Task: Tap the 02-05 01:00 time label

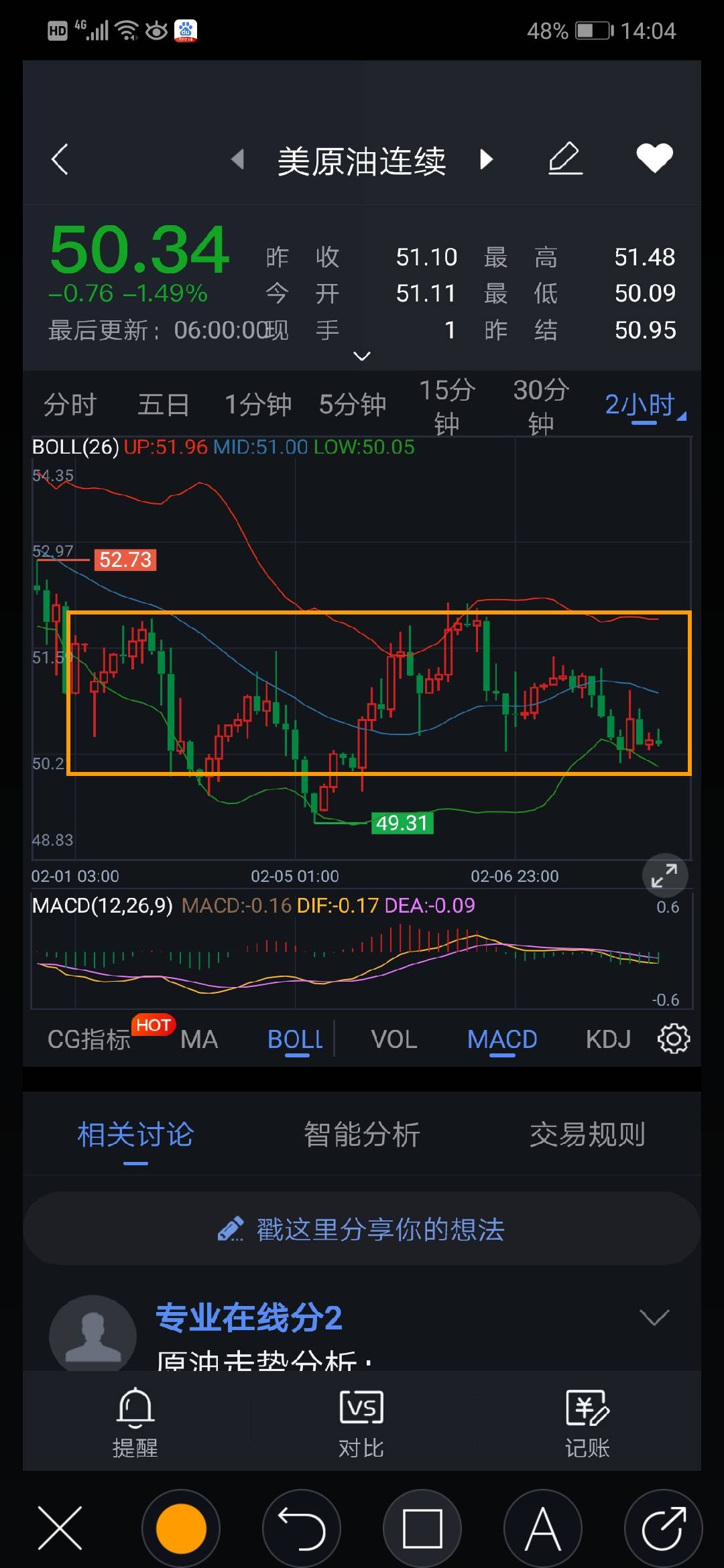Action: pyautogui.click(x=295, y=876)
